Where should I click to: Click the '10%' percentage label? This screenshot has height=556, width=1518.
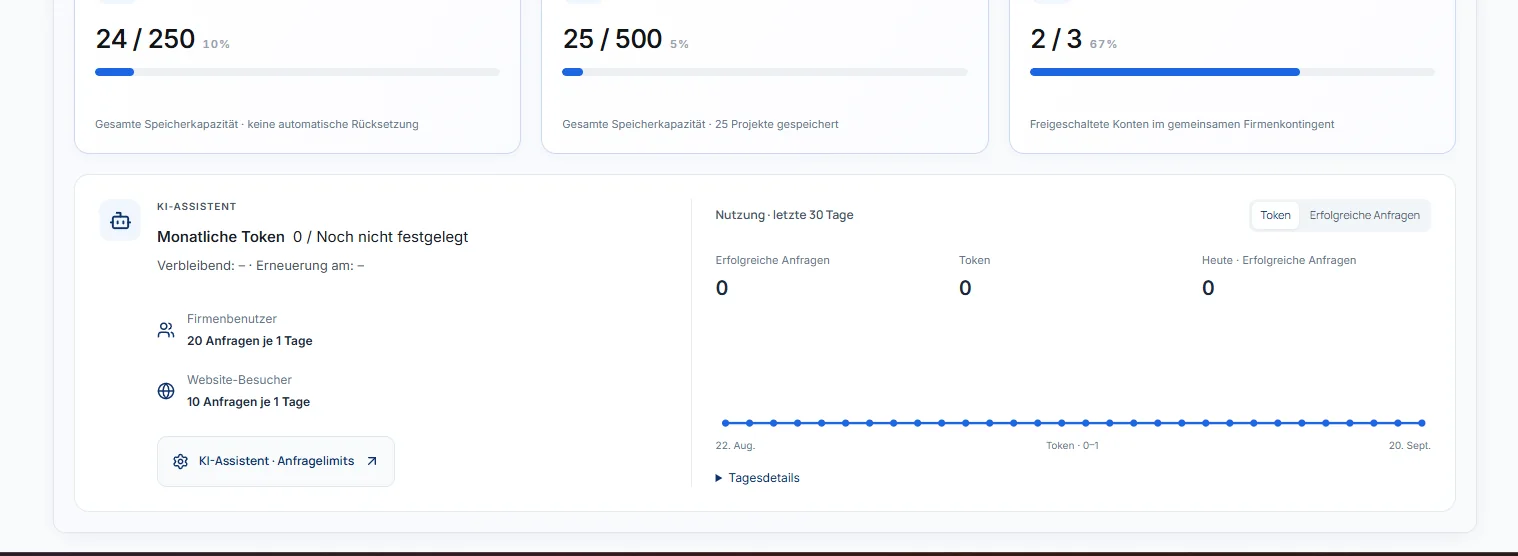216,44
